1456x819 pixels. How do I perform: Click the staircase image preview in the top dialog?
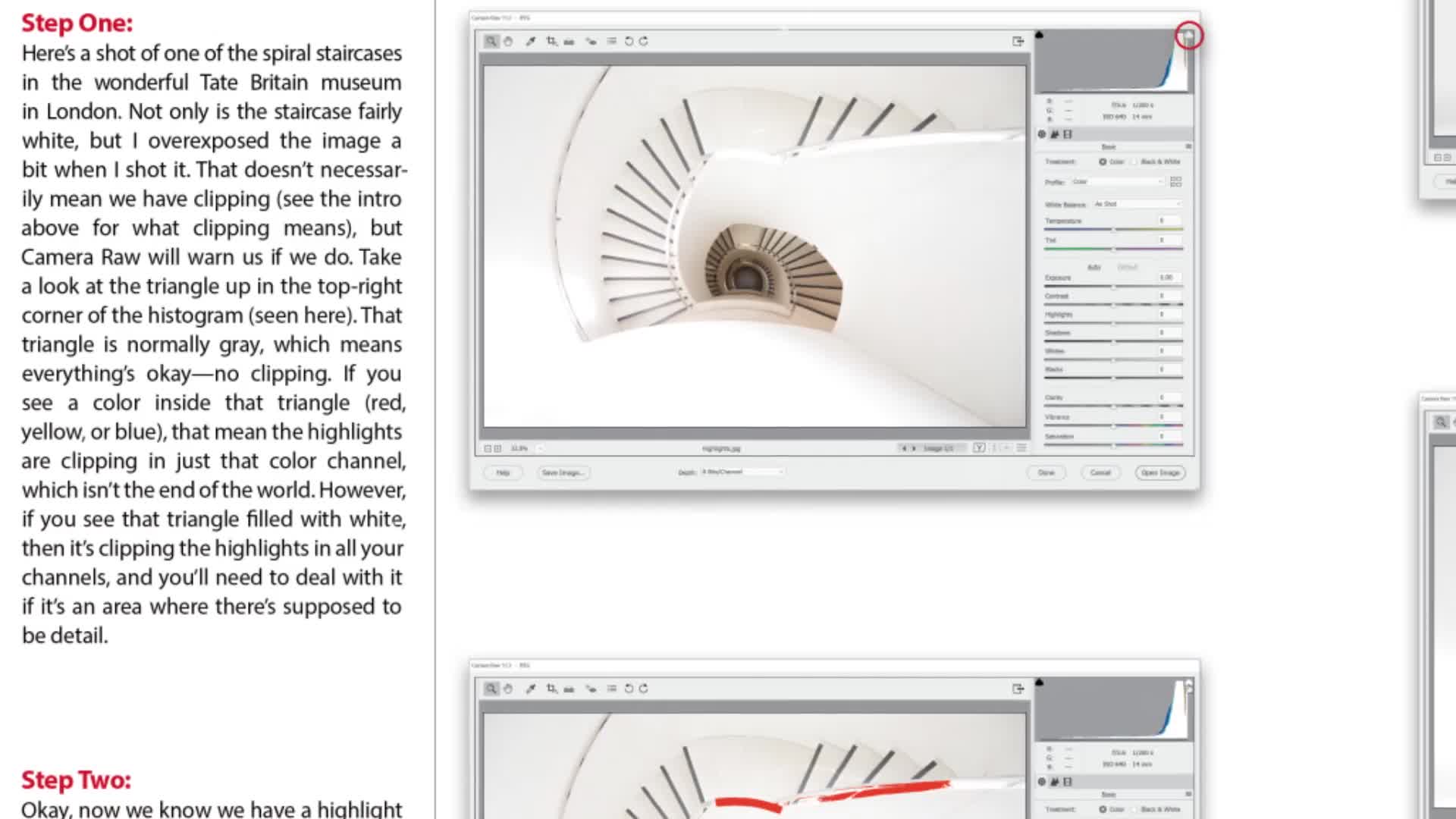tap(755, 246)
